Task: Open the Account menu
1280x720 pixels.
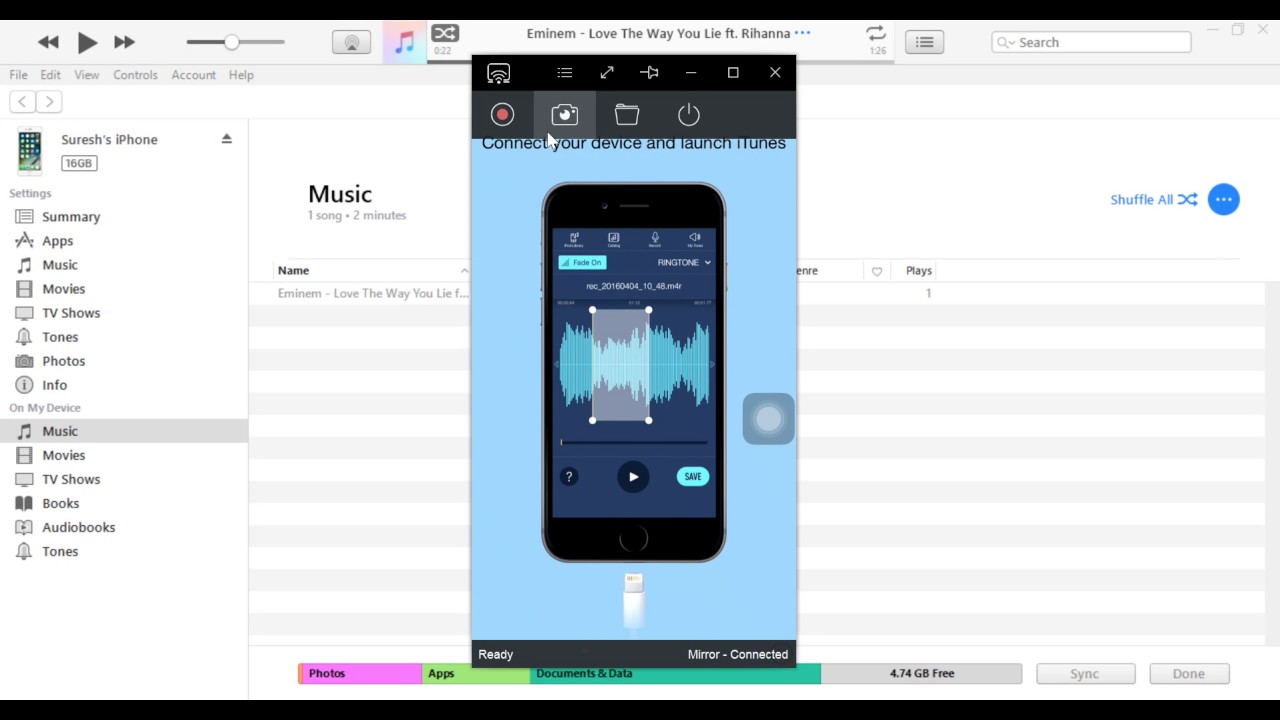Action: [193, 75]
